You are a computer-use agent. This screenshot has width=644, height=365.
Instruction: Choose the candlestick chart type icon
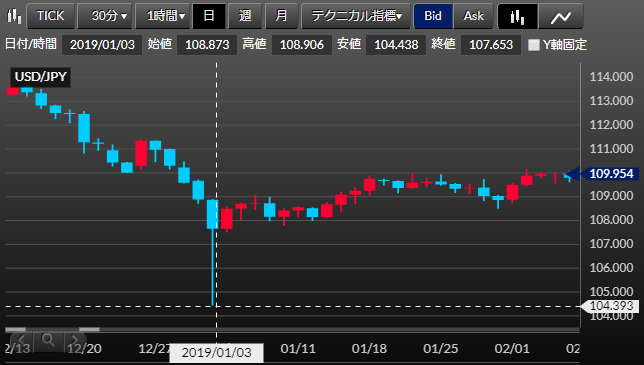[517, 16]
